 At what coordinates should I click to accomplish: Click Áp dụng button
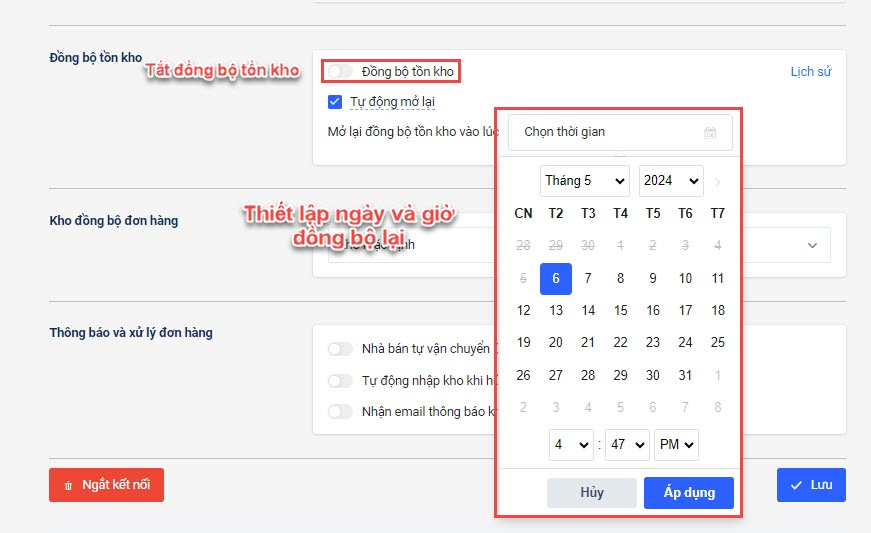coord(689,492)
